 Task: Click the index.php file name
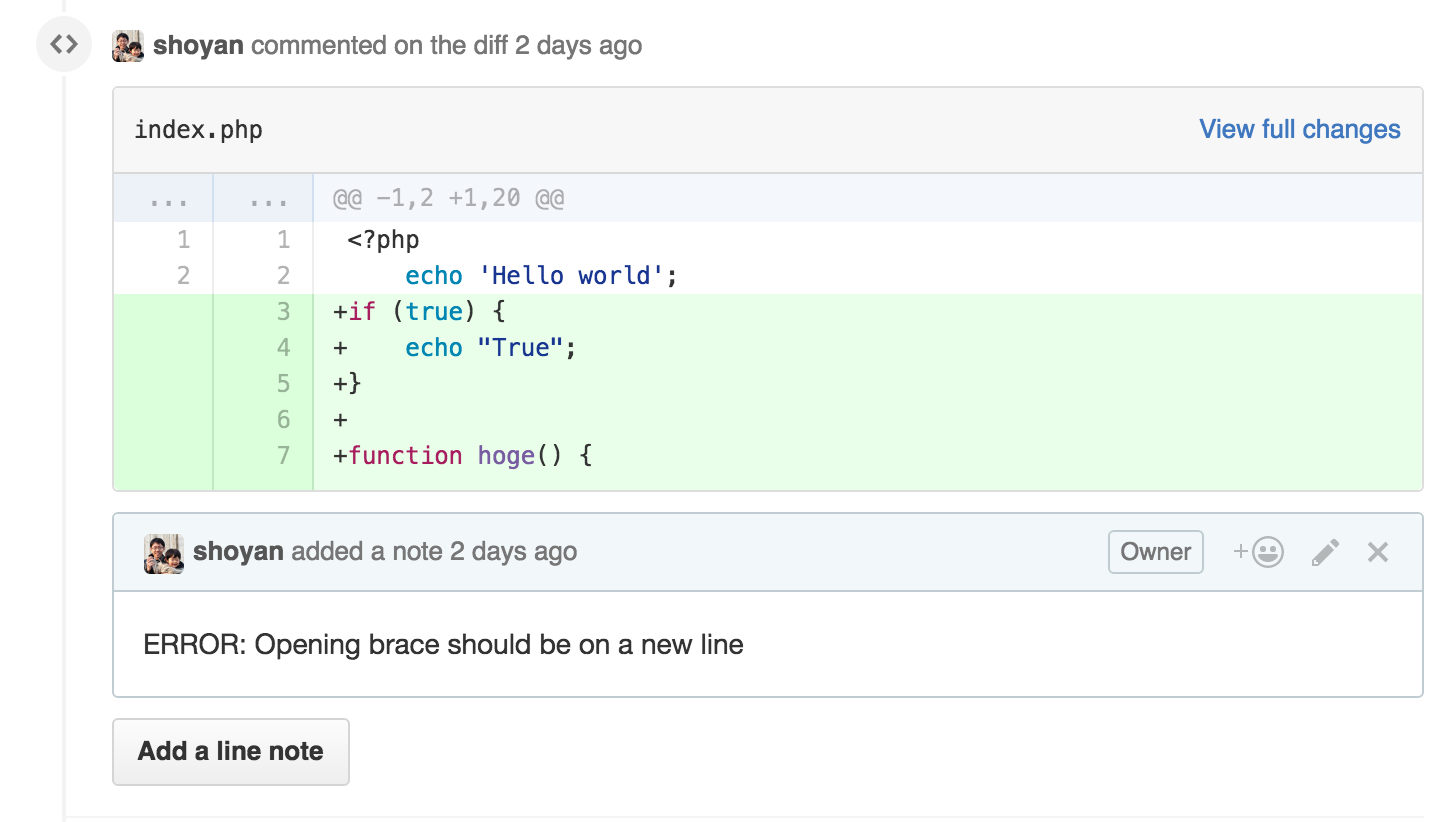pyautogui.click(x=198, y=130)
